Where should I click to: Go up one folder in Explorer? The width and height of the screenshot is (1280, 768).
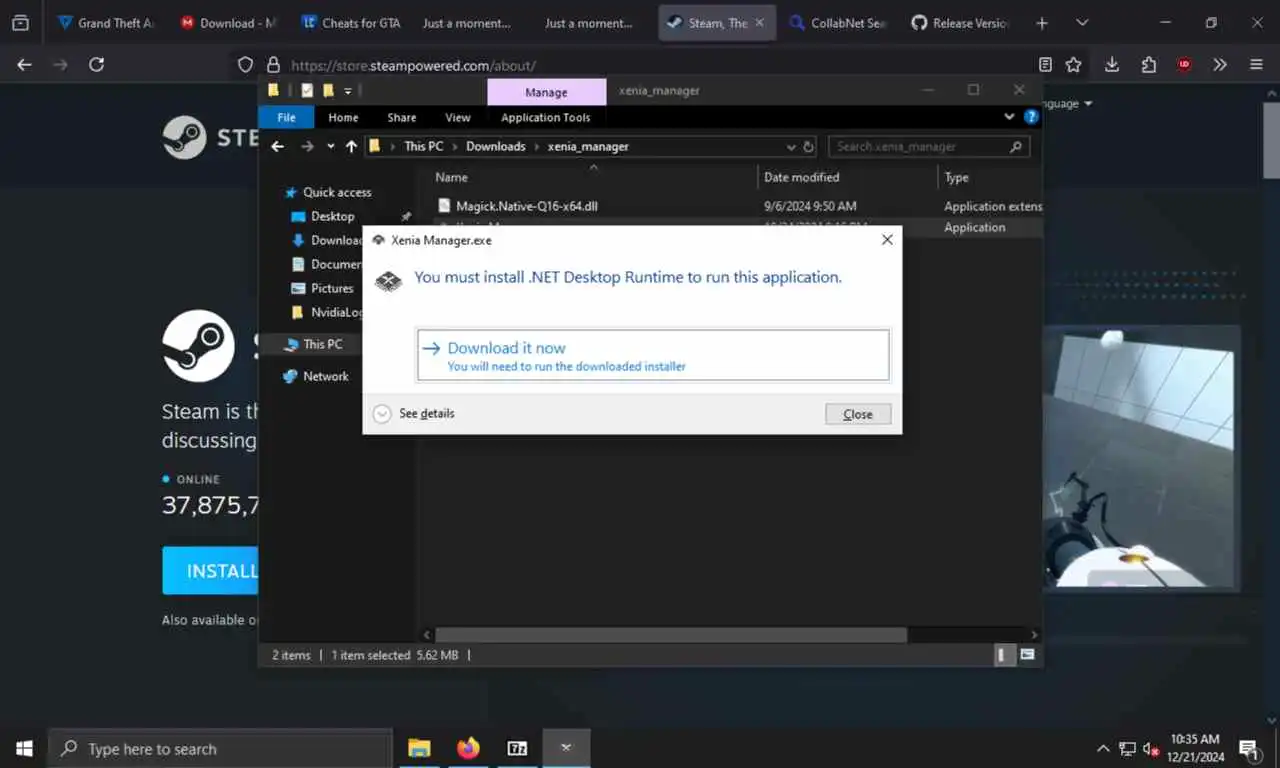coord(351,146)
